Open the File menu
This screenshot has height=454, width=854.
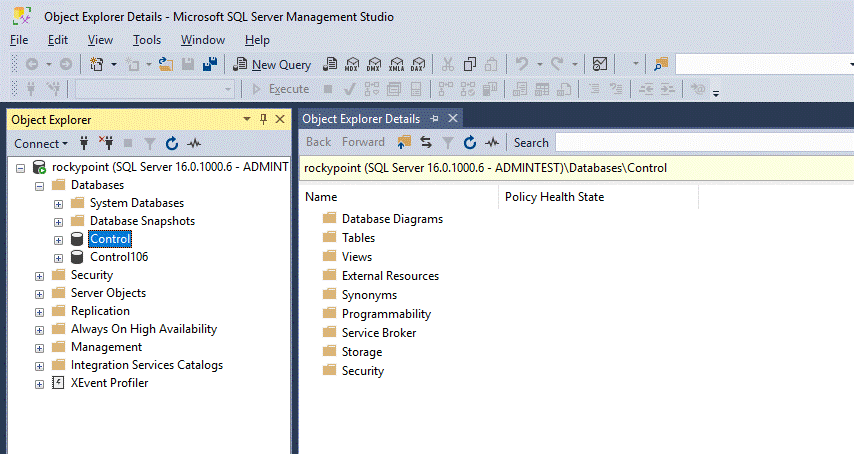[19, 40]
